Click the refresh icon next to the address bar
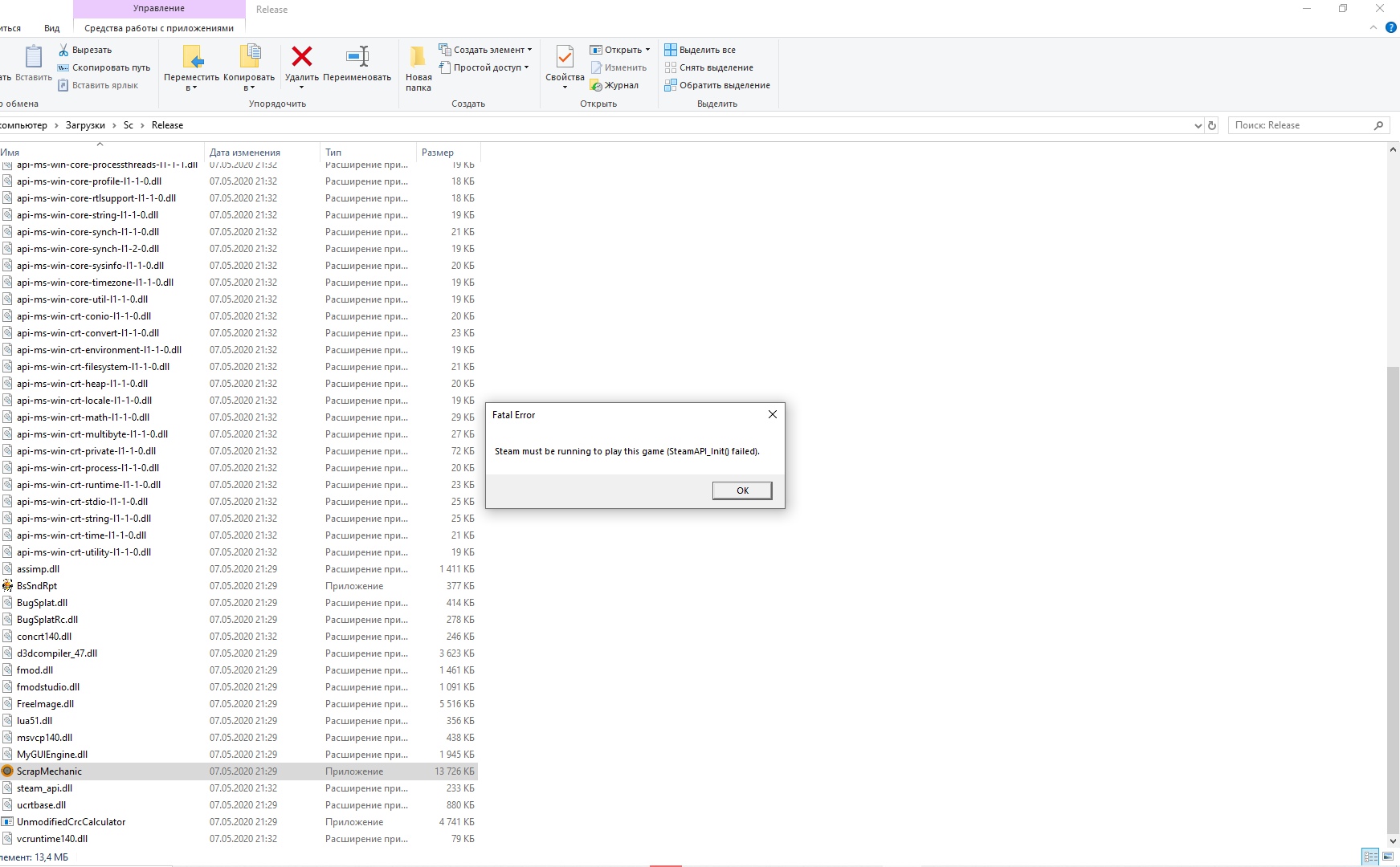1400x867 pixels. pyautogui.click(x=1212, y=125)
